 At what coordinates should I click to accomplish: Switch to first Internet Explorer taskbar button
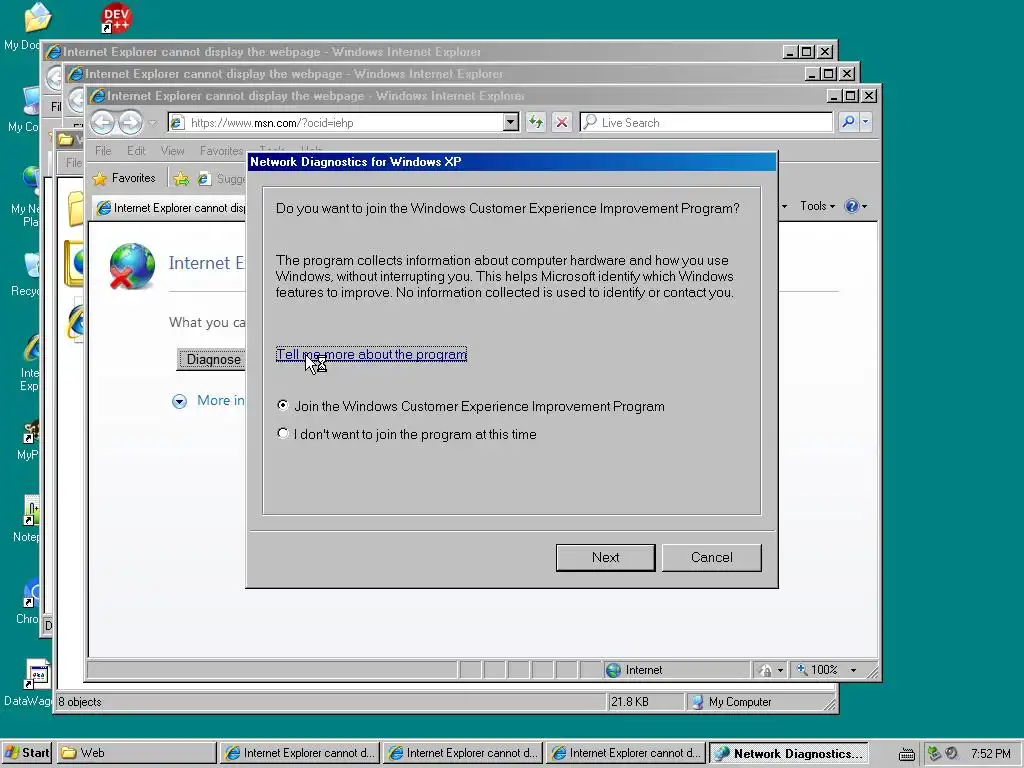point(300,753)
